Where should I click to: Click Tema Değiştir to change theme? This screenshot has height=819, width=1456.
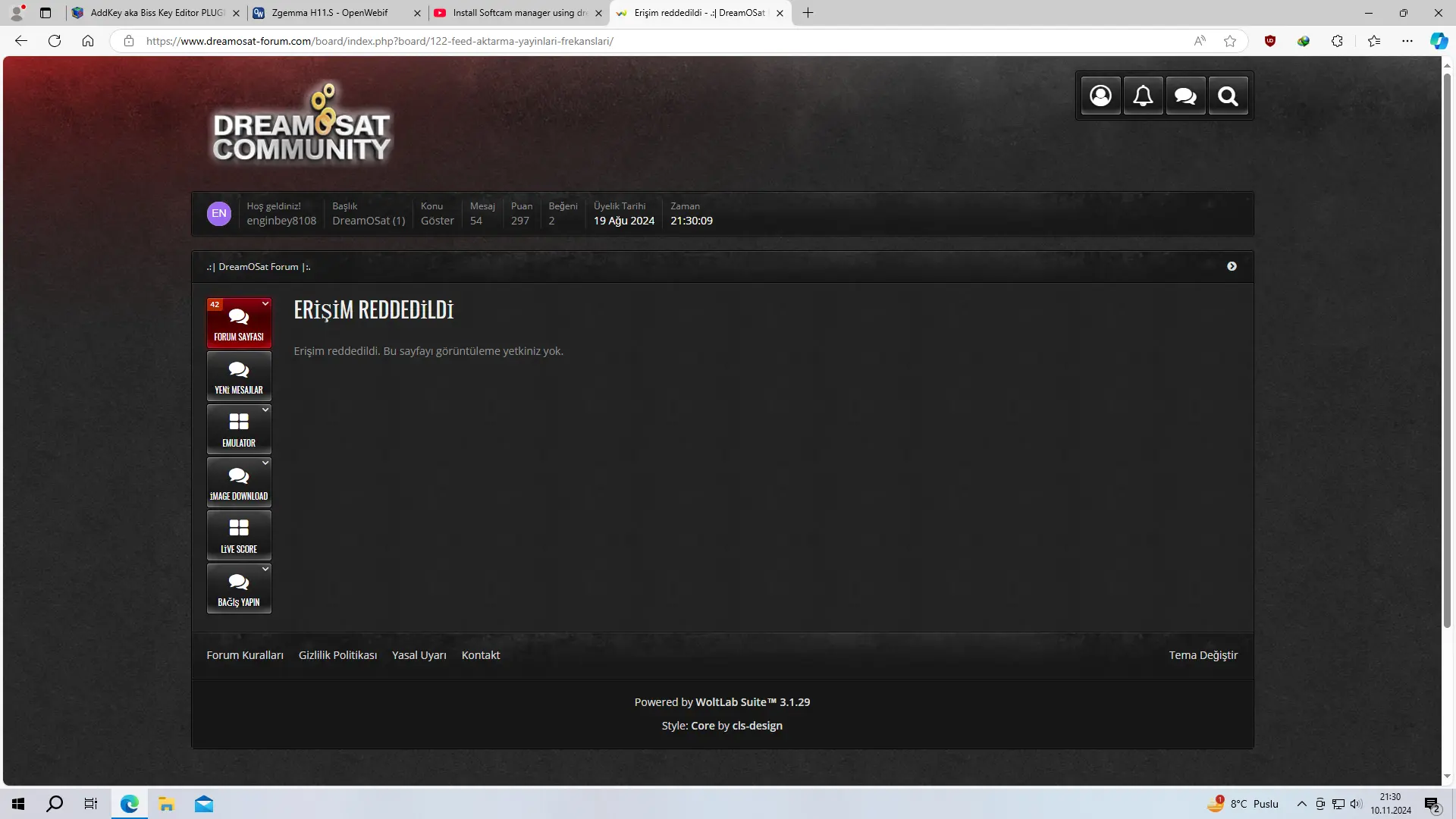point(1203,655)
